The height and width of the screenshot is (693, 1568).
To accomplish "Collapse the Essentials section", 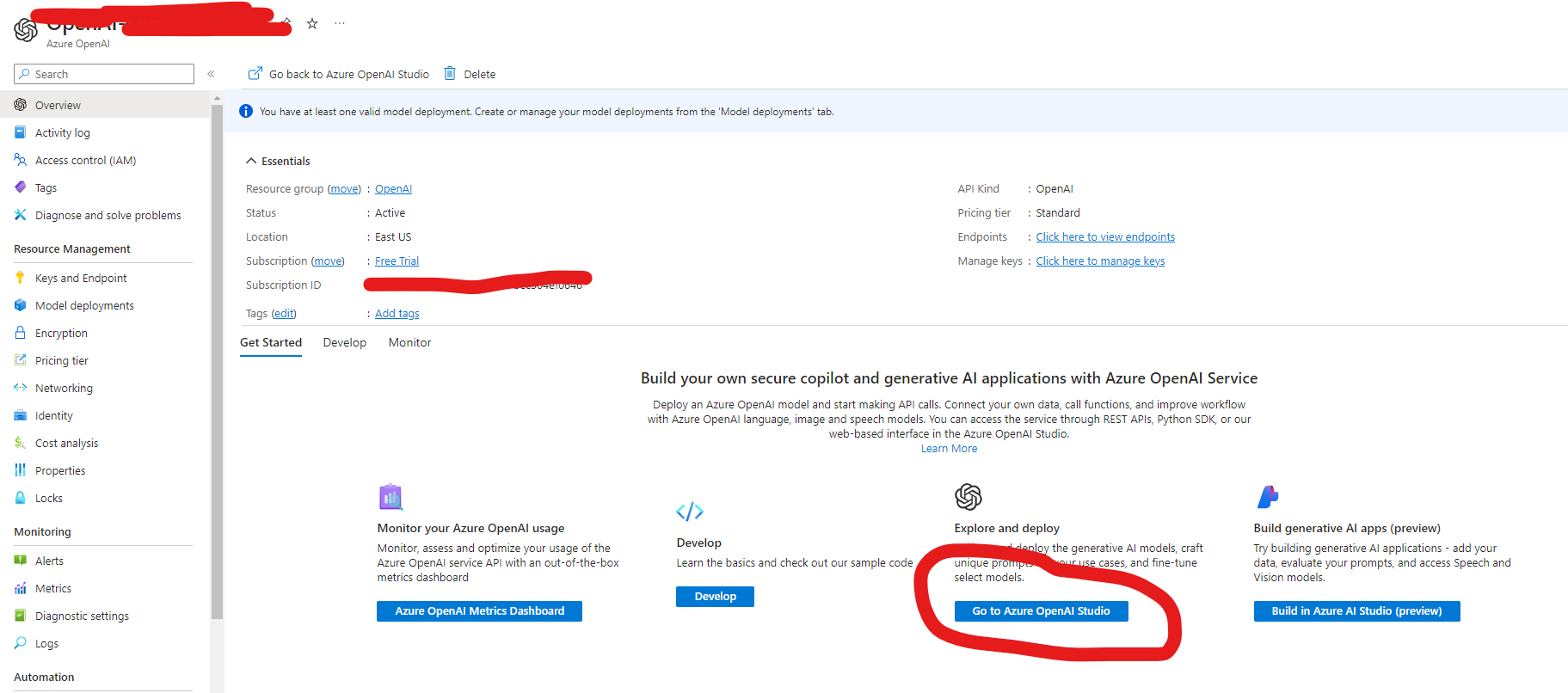I will tap(278, 161).
